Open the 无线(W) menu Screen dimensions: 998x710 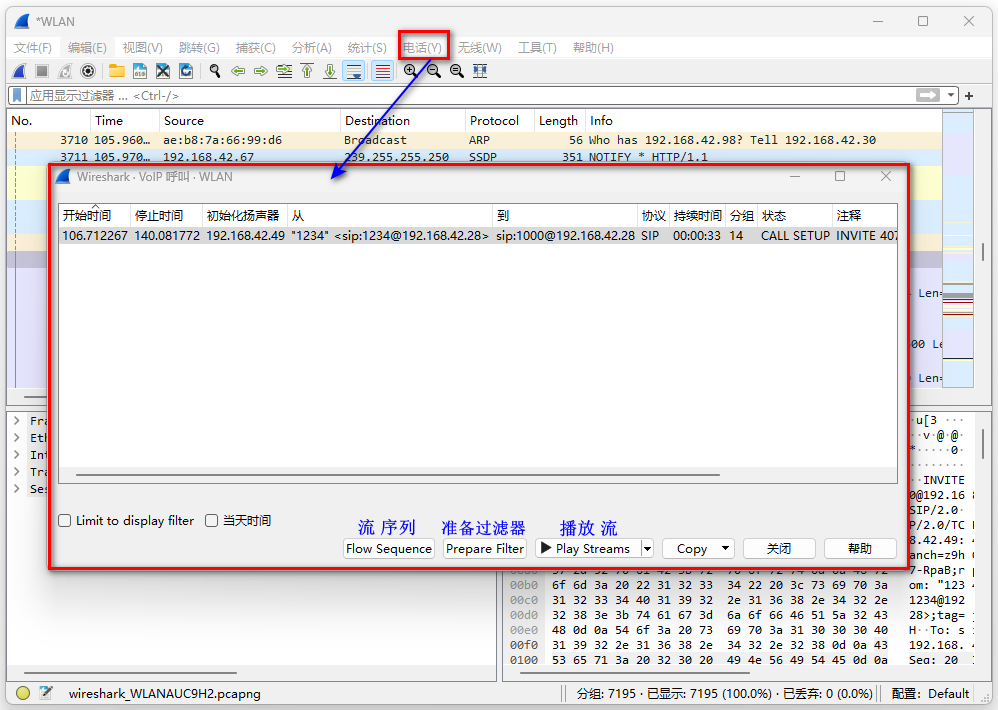(479, 48)
